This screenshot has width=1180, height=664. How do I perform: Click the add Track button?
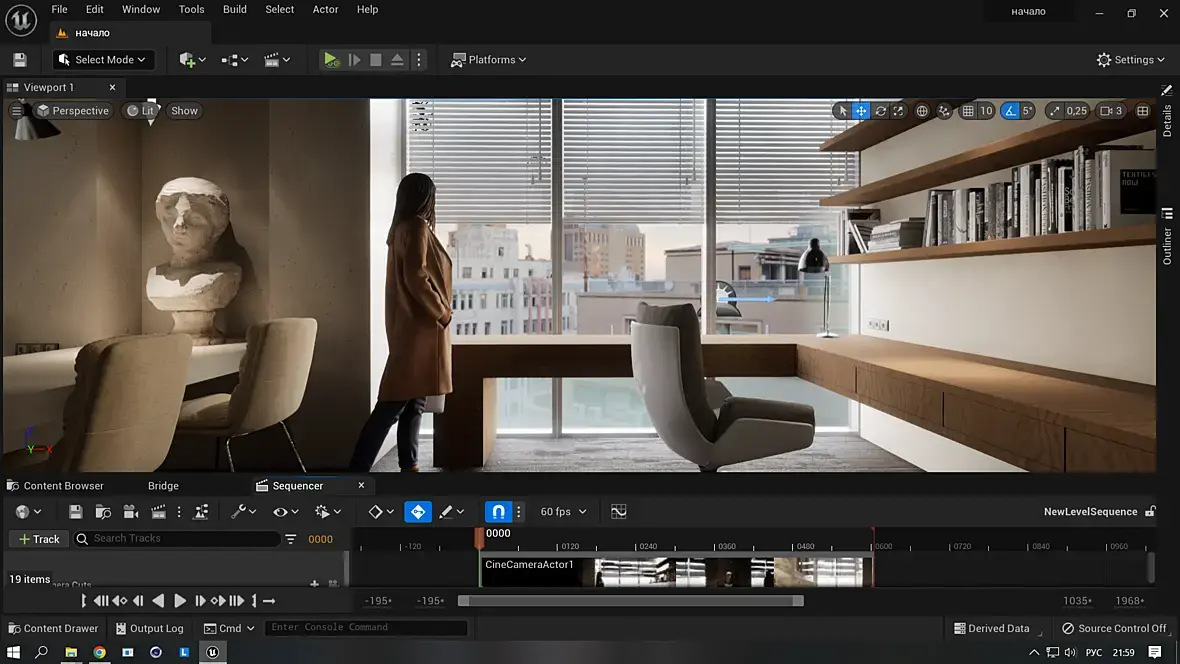click(x=38, y=539)
